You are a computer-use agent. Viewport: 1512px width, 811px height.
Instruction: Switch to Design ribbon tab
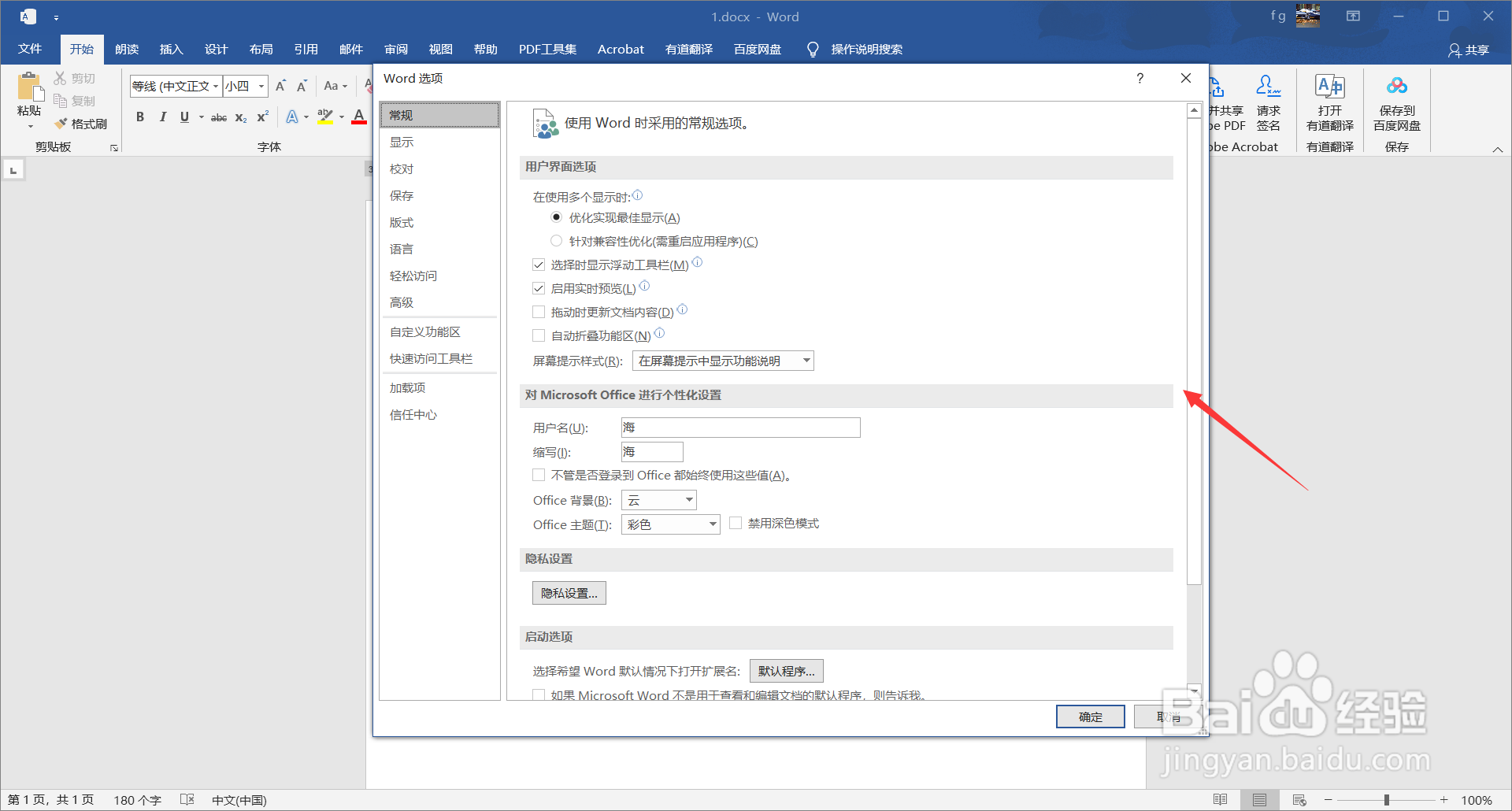point(216,49)
